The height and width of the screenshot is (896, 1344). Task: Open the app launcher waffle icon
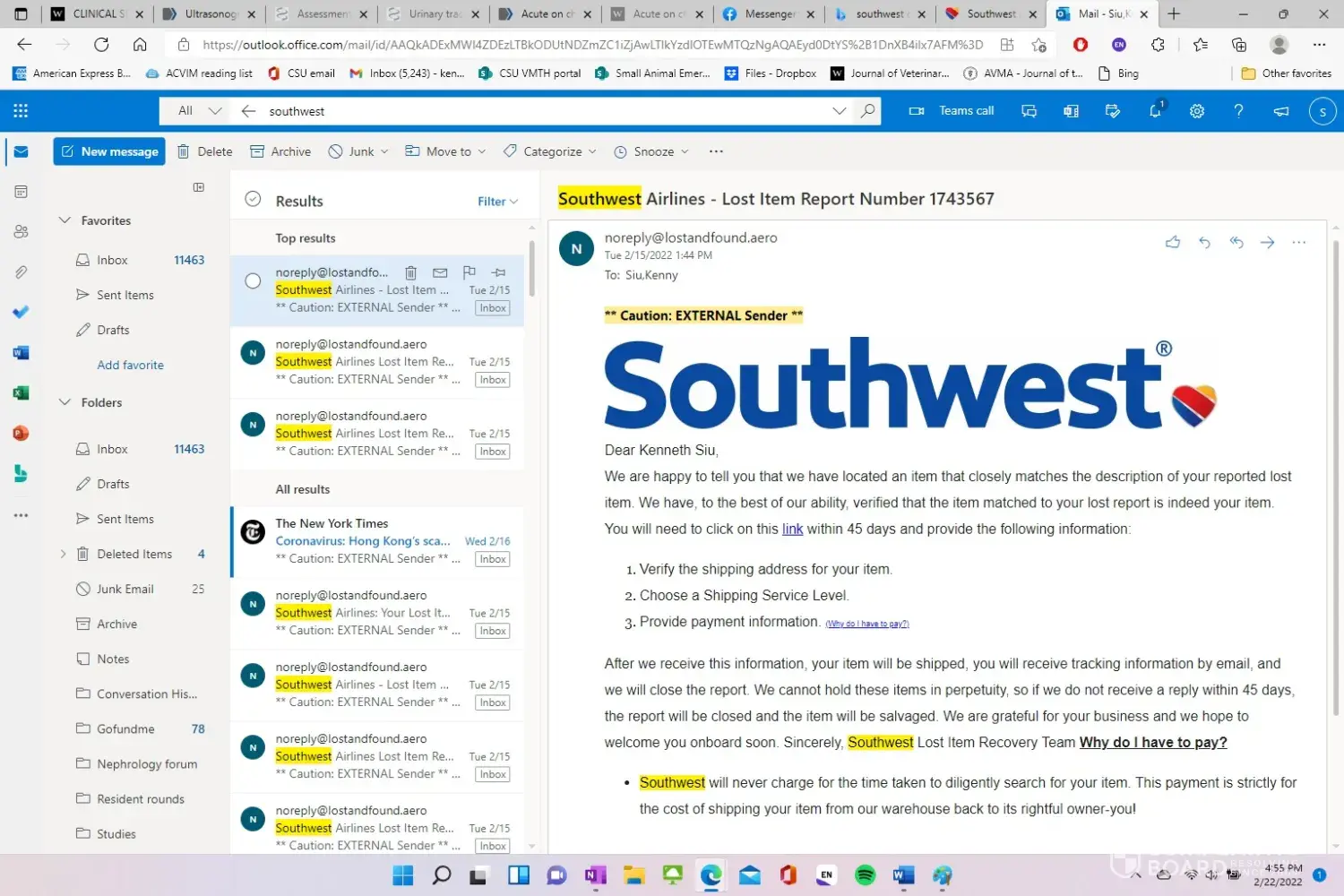(x=21, y=111)
